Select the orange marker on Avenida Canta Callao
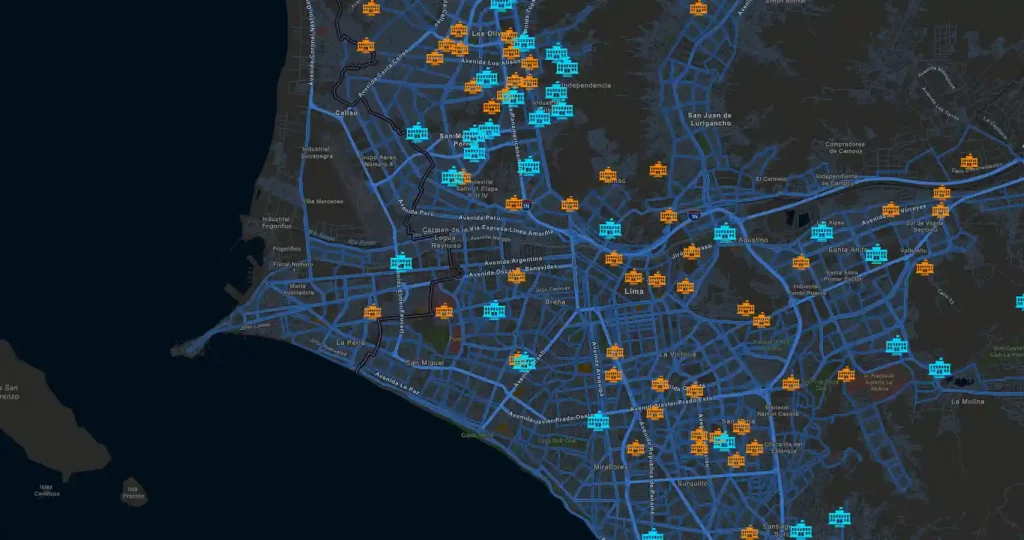The height and width of the screenshot is (540, 1024). 366,46
